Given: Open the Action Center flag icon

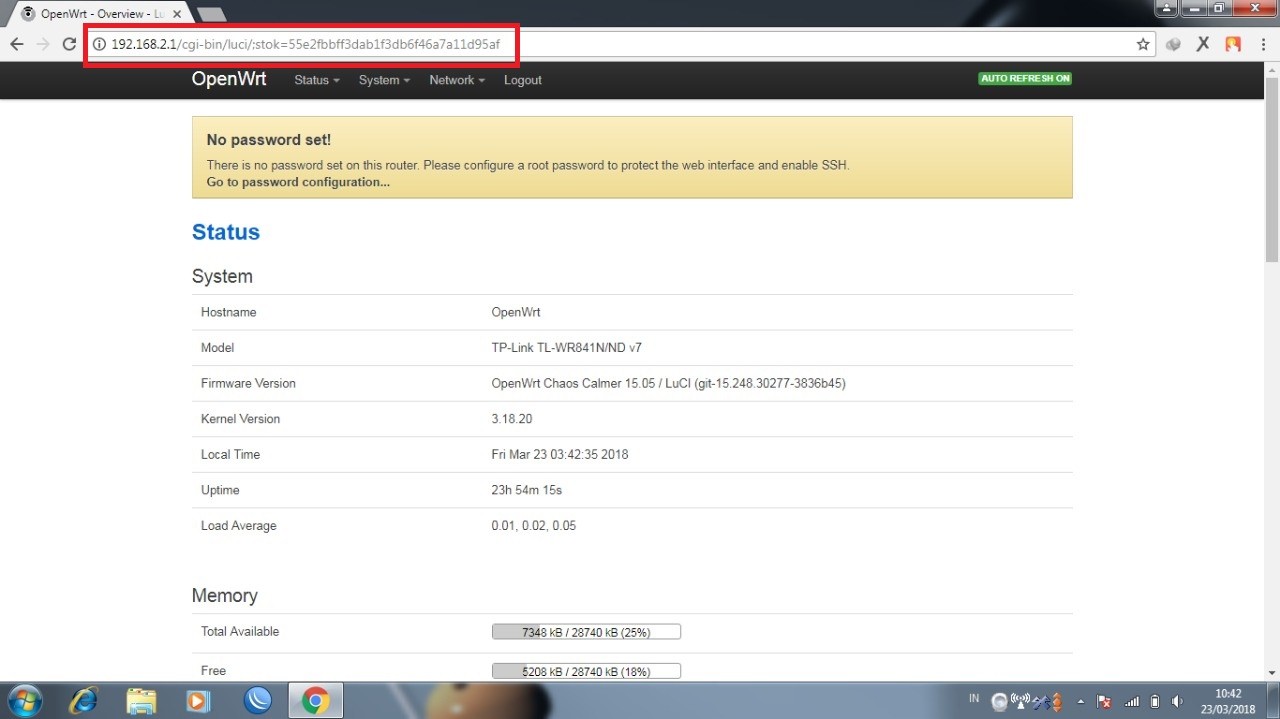Looking at the screenshot, I should [1105, 701].
